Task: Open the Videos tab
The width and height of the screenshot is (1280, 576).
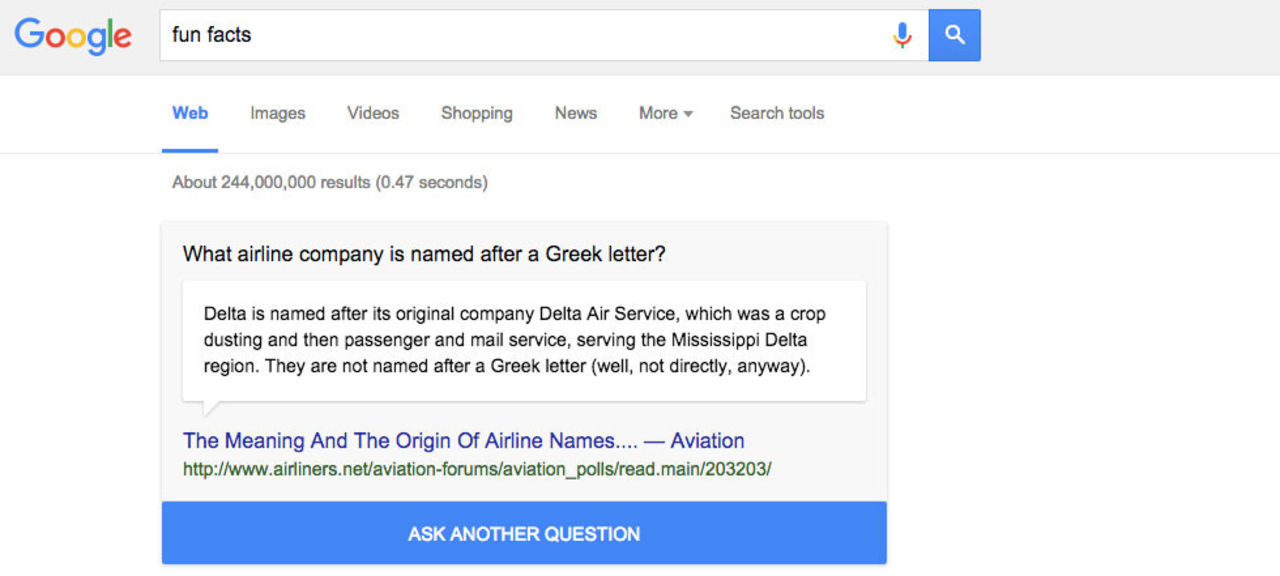Action: pos(372,113)
